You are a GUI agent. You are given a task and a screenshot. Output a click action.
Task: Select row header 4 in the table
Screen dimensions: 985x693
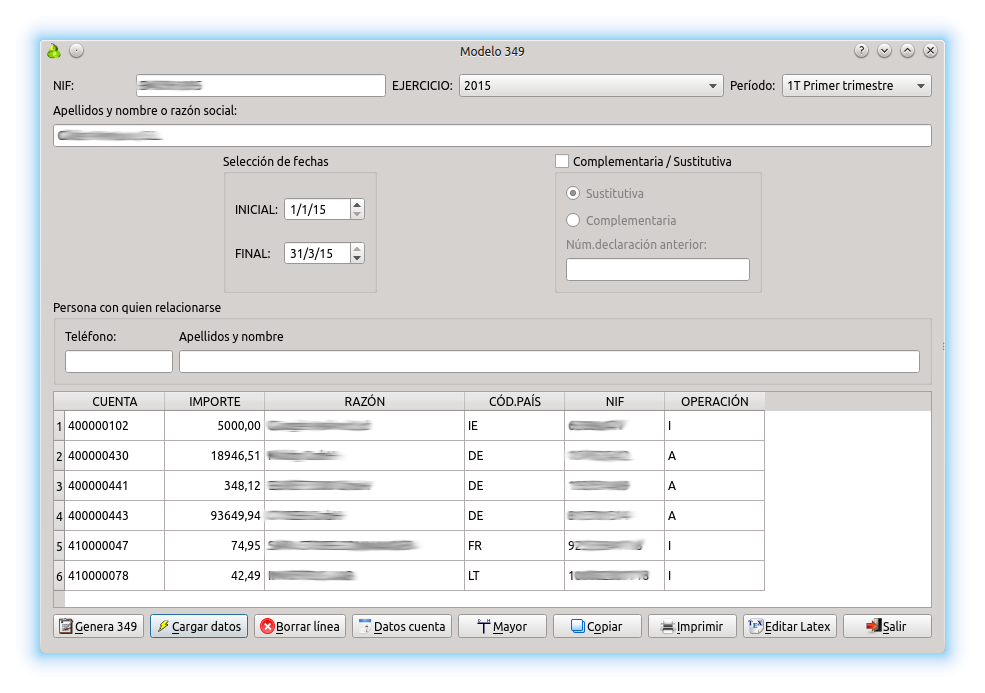(x=59, y=516)
